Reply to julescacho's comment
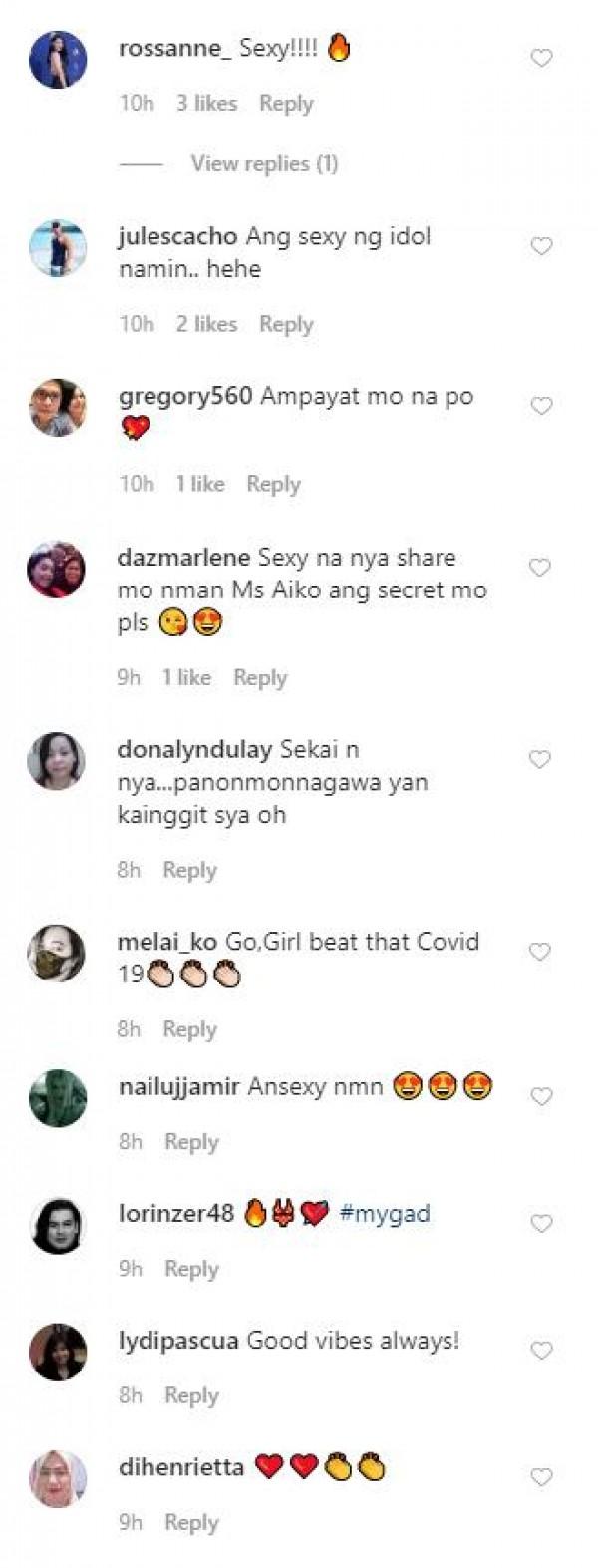The width and height of the screenshot is (598, 1568). (x=286, y=324)
